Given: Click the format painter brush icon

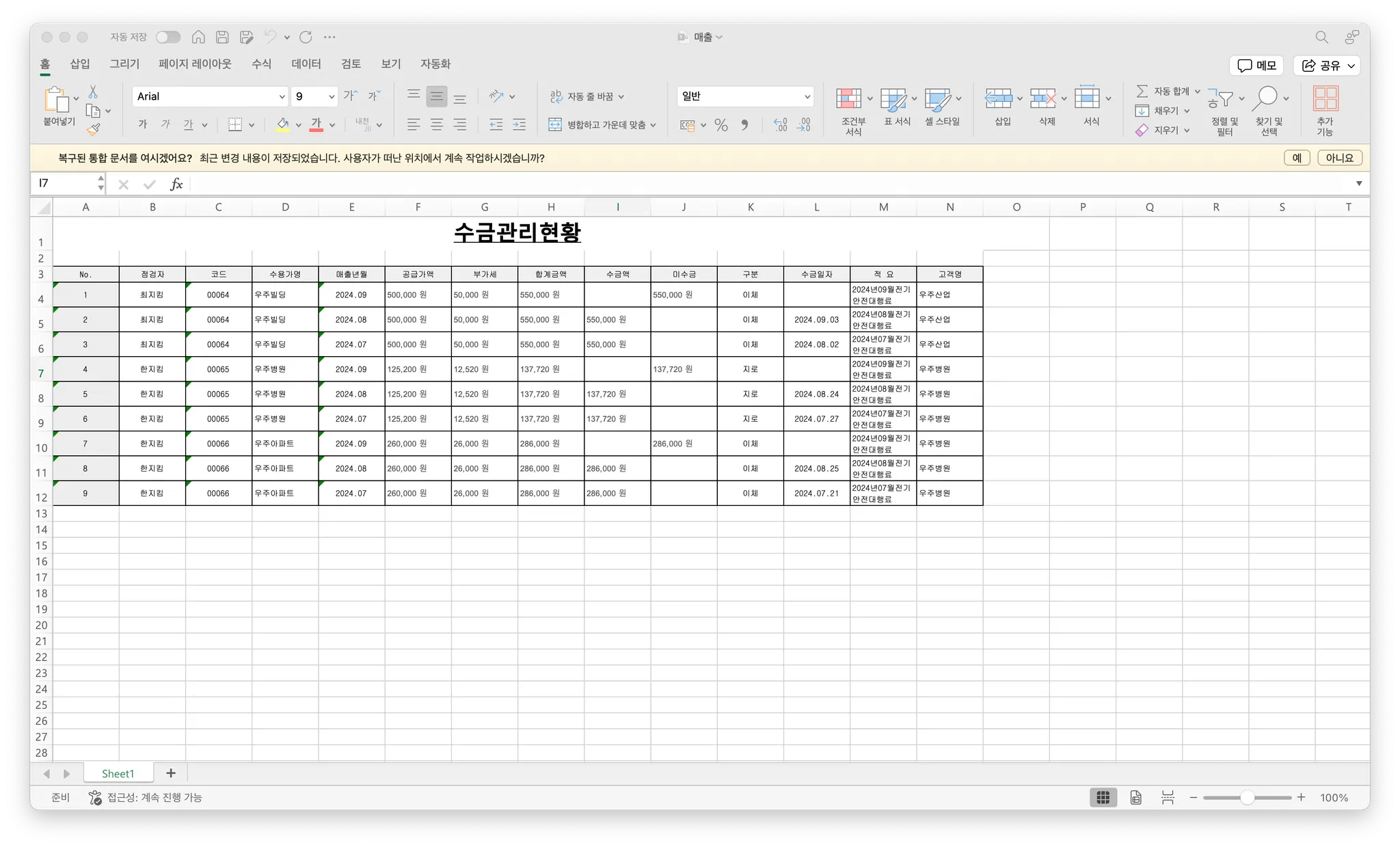Looking at the screenshot, I should [x=94, y=129].
